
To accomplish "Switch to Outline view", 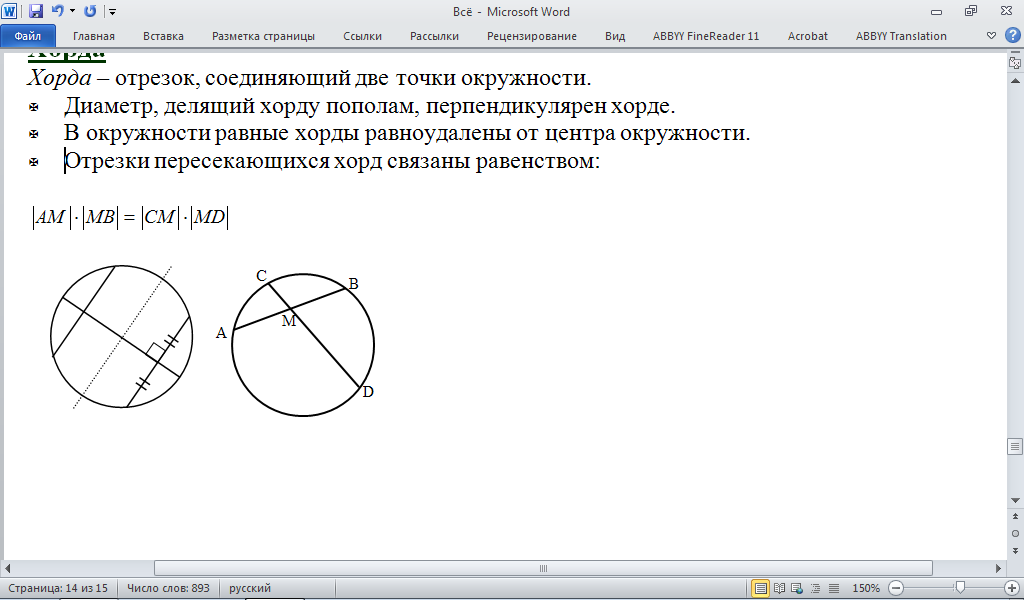I will pyautogui.click(x=816, y=588).
